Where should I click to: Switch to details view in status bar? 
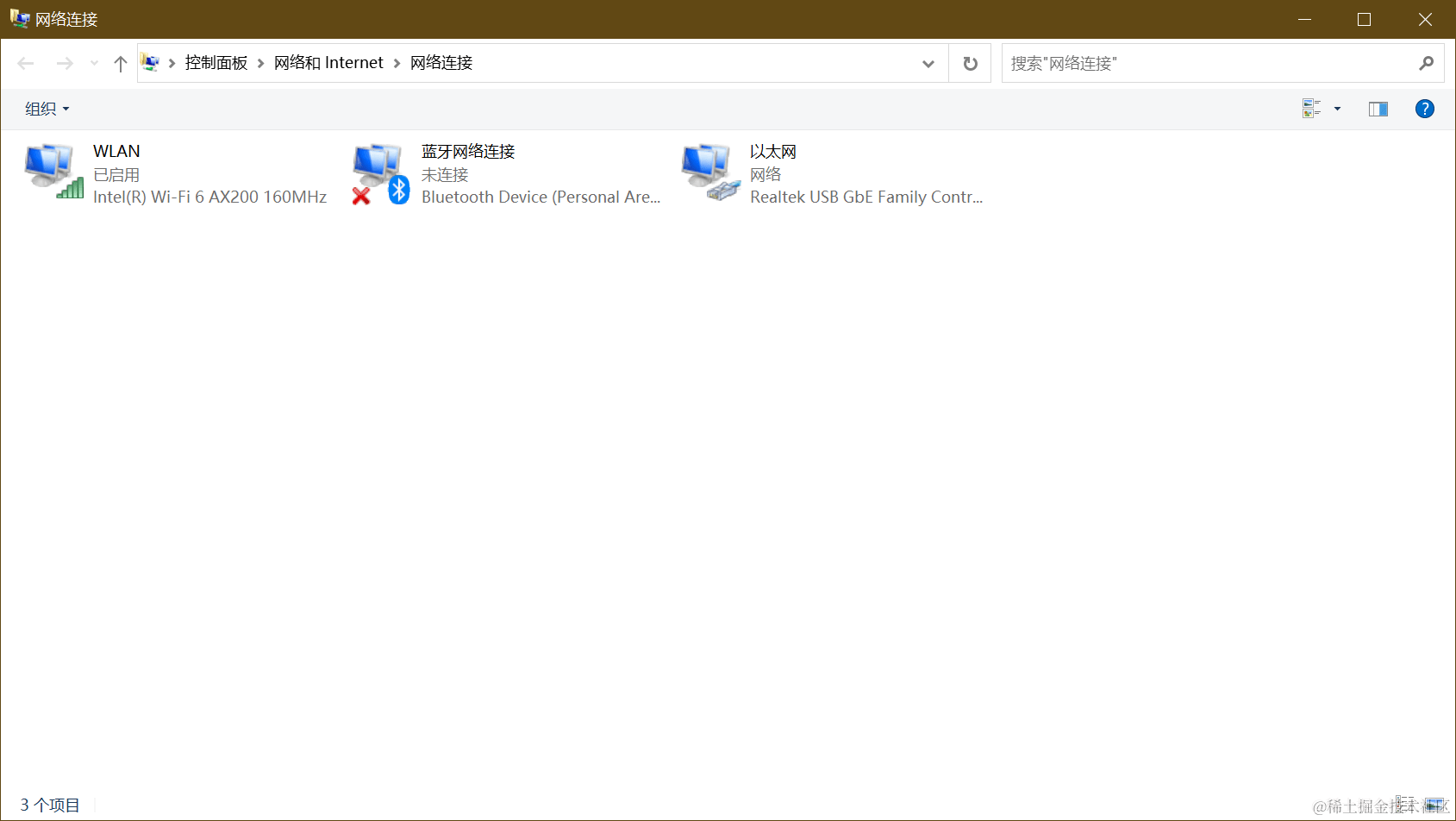(x=1398, y=804)
